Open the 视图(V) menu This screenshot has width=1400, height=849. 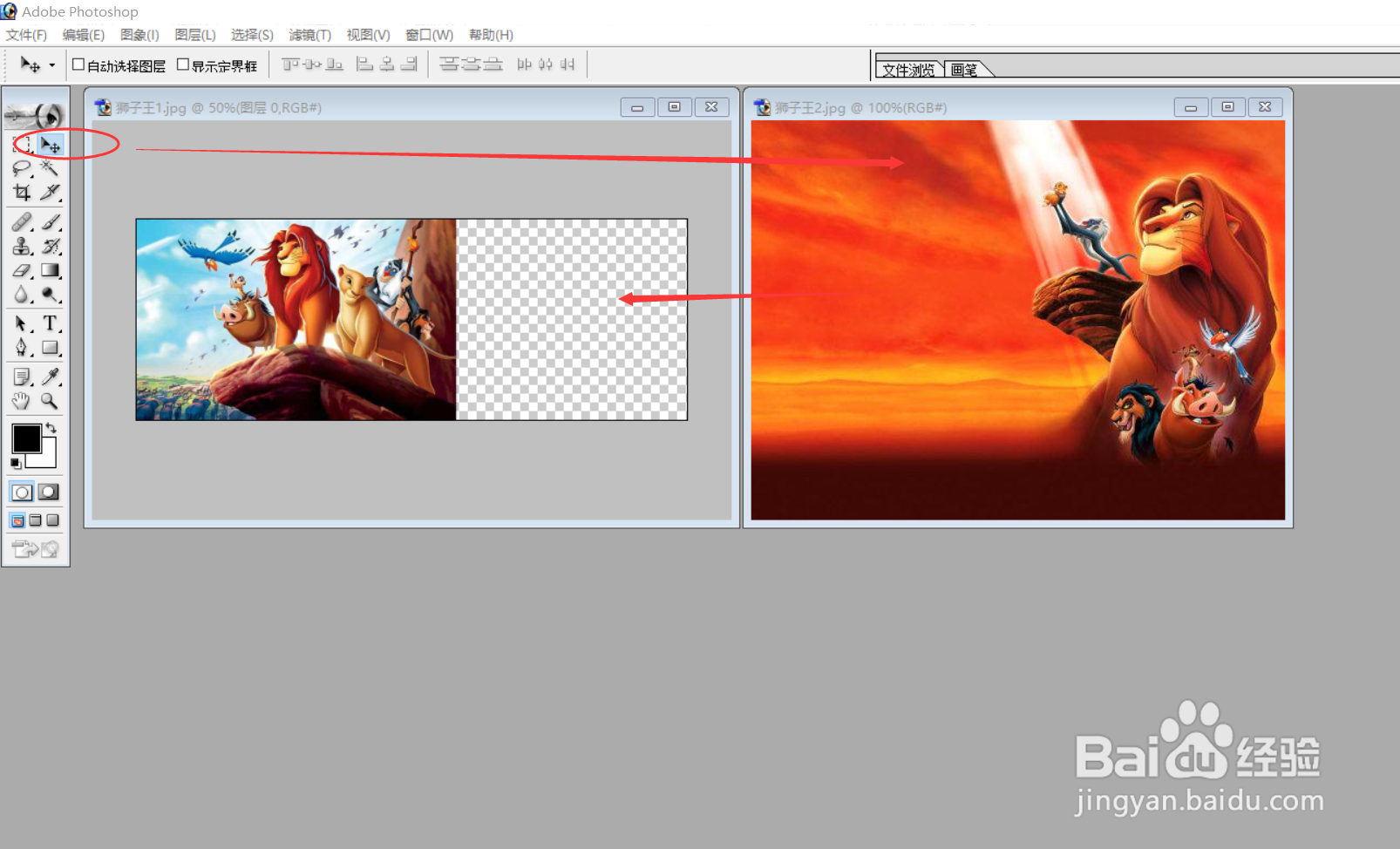(x=368, y=35)
